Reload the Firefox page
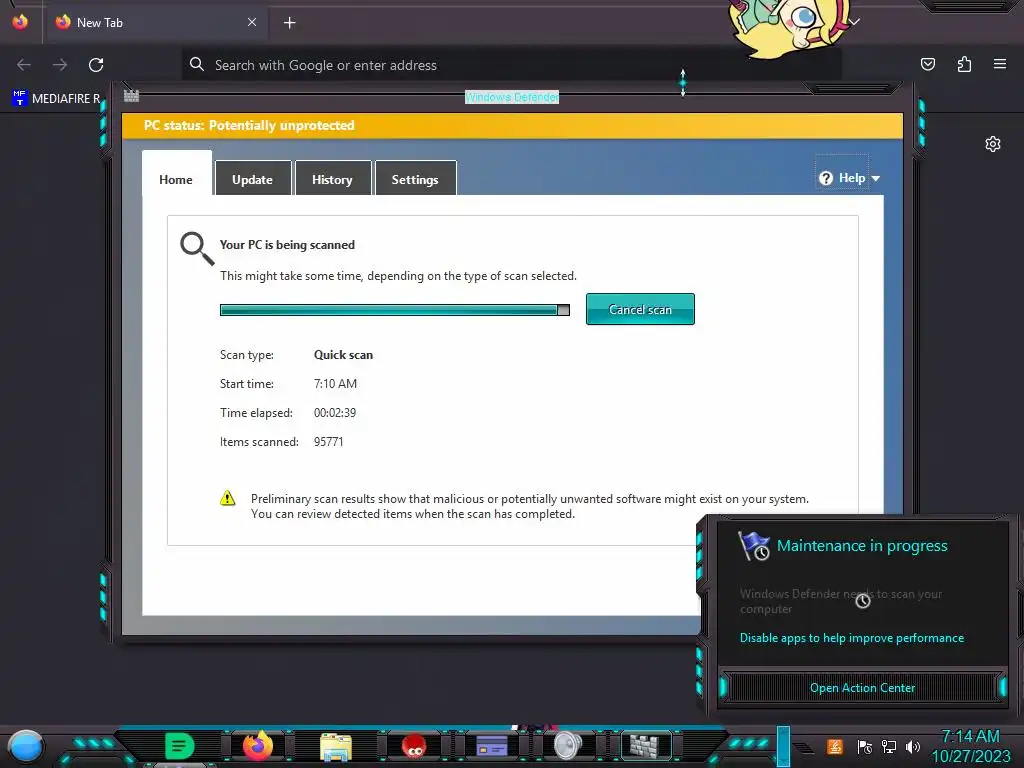This screenshot has height=768, width=1024. 96,65
